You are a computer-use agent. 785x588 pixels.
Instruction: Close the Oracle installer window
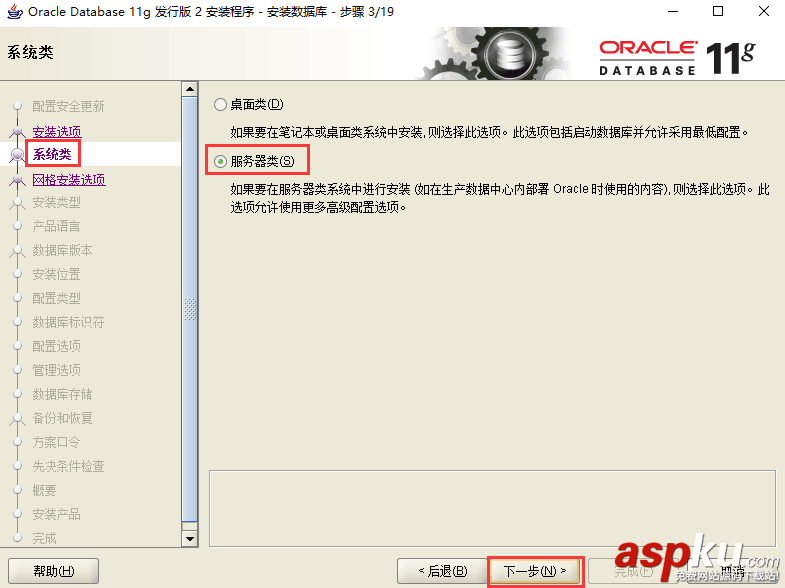(x=763, y=12)
